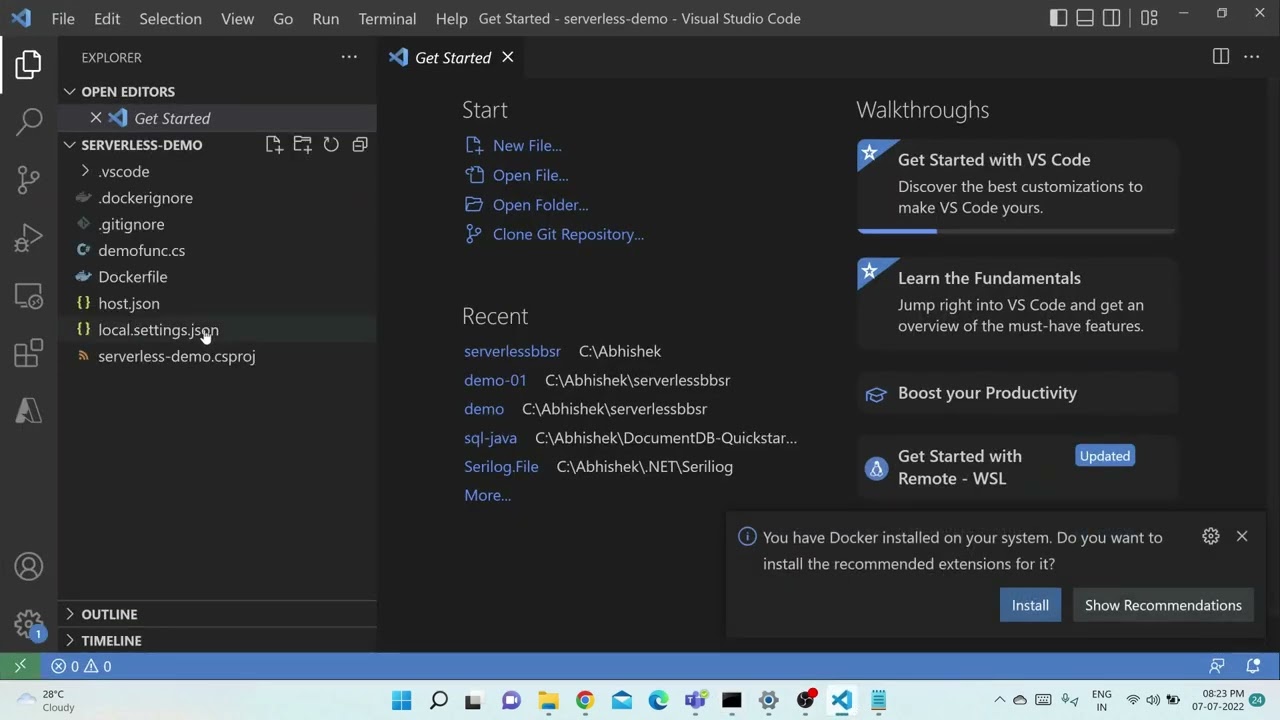Screen dimensions: 1280x720
Task: Toggle the bottom panel layout icon
Action: [x=1085, y=18]
